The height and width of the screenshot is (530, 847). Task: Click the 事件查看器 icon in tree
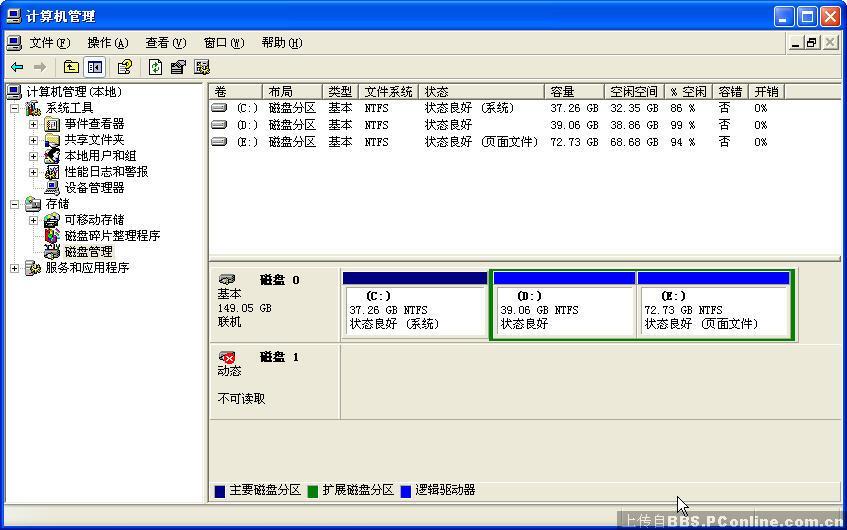tap(52, 124)
